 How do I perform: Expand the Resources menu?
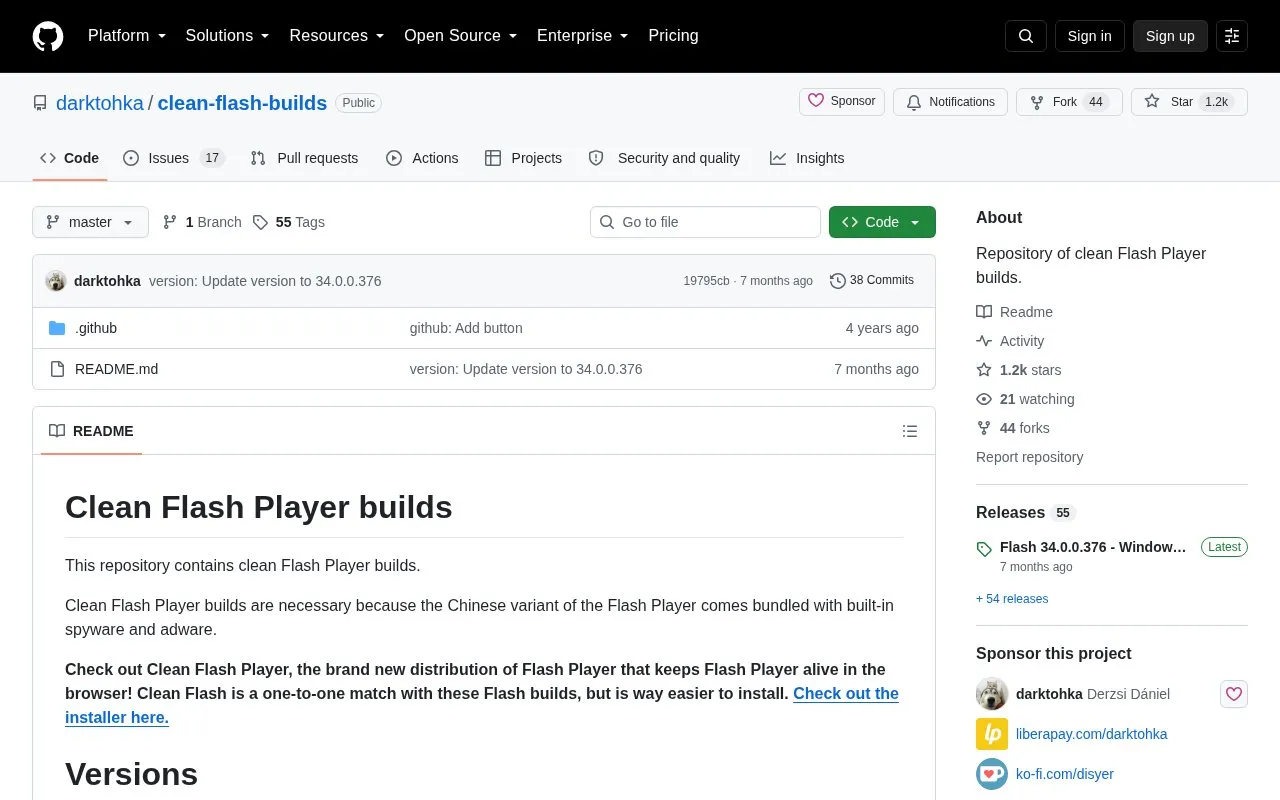337,36
